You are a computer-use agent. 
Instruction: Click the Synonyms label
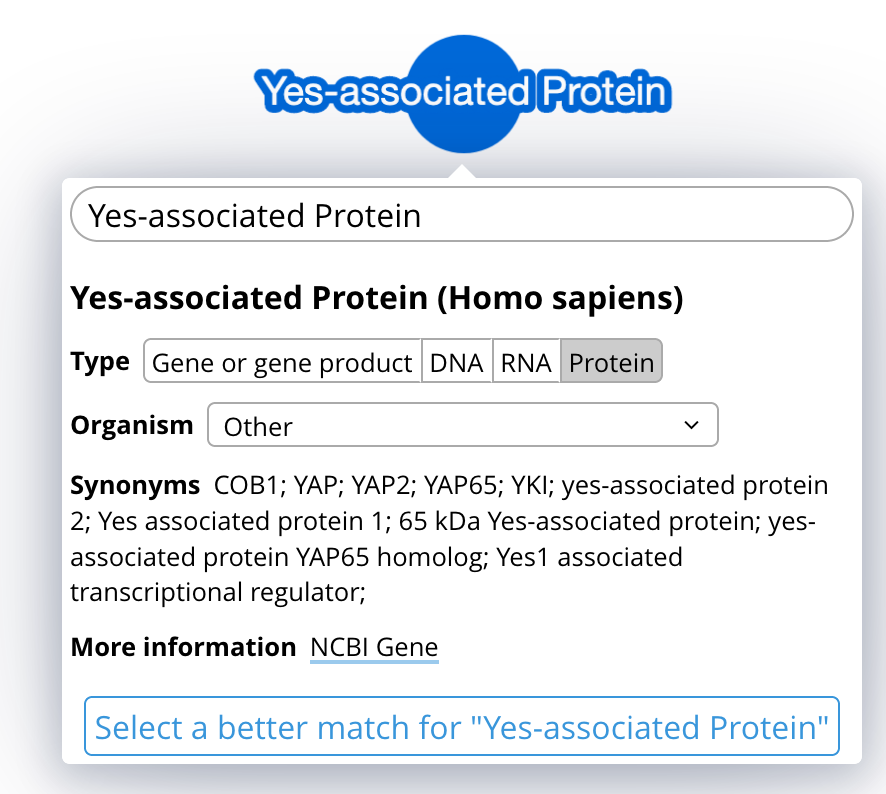coord(135,486)
